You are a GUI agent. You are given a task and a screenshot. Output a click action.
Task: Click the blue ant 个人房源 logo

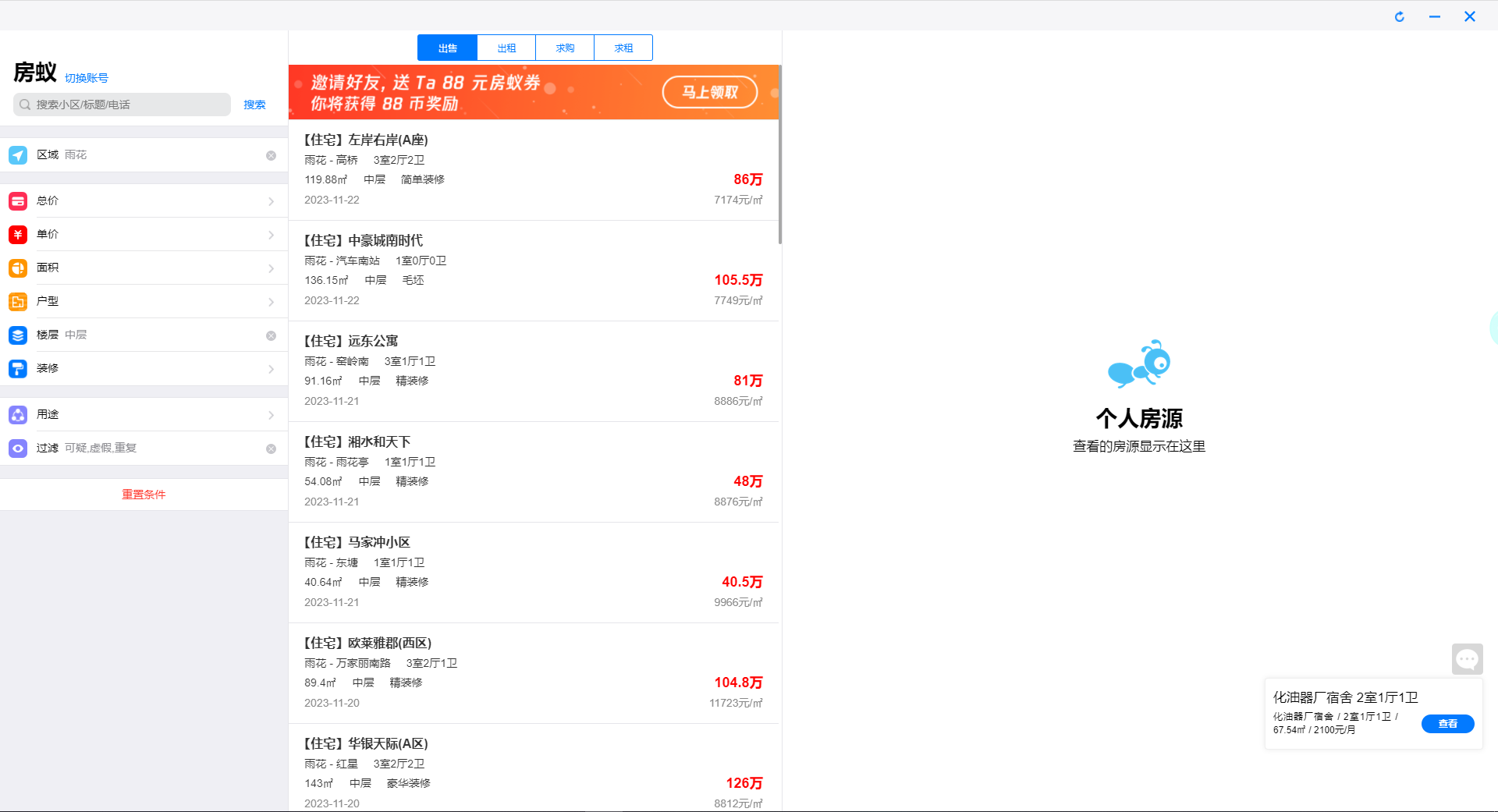1139,363
